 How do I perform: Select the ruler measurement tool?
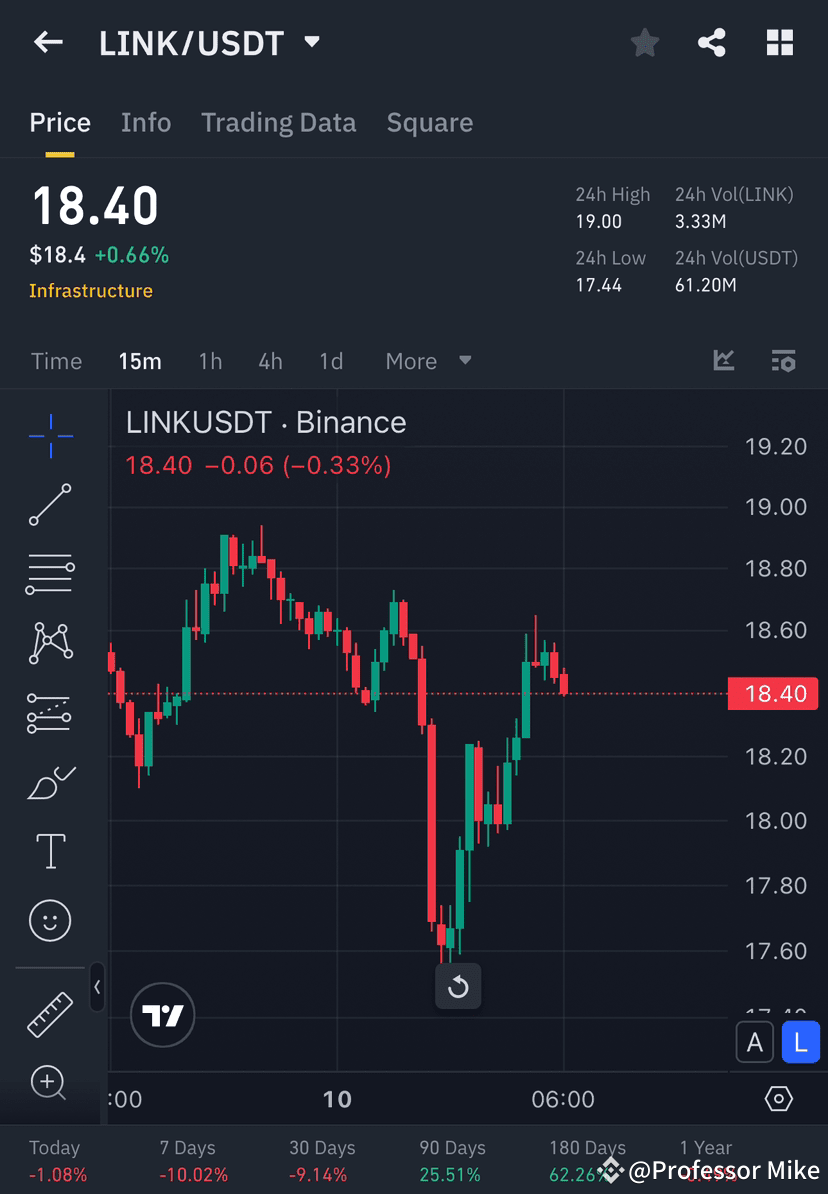point(50,1013)
